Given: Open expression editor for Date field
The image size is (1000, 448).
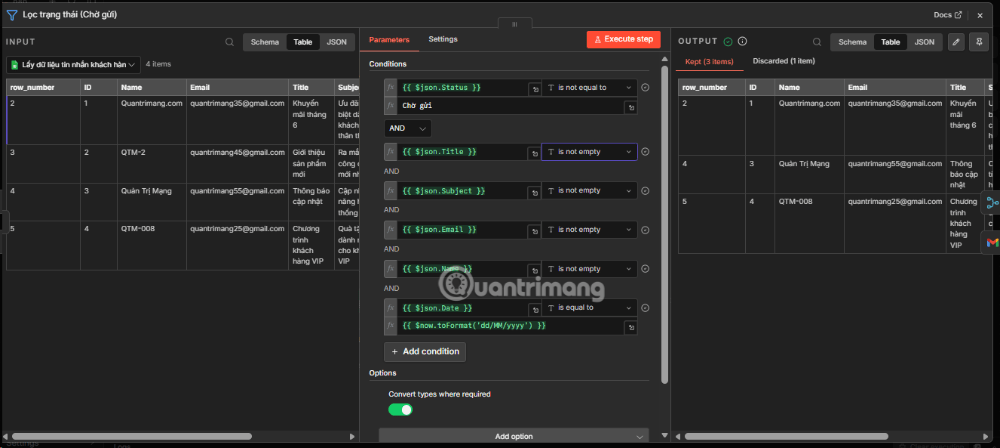Looking at the screenshot, I should click(x=534, y=310).
